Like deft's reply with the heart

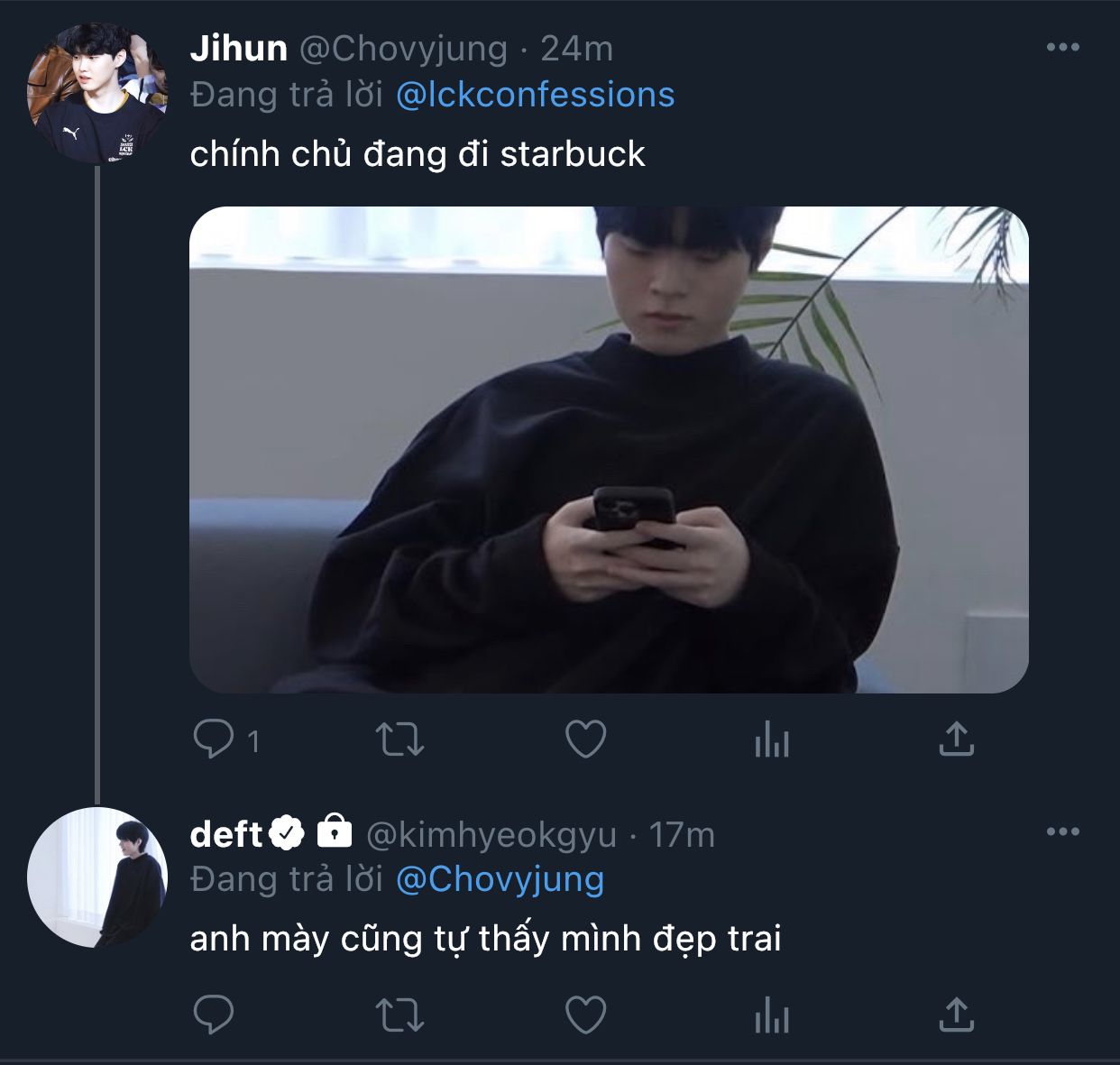coord(585,1015)
